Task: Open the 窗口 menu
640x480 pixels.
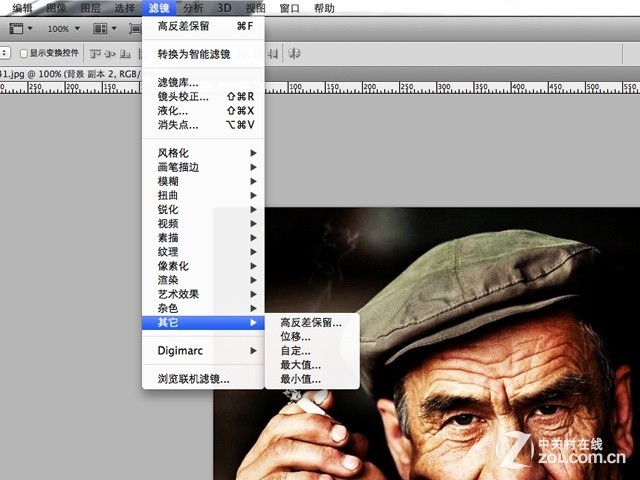Action: click(x=289, y=8)
